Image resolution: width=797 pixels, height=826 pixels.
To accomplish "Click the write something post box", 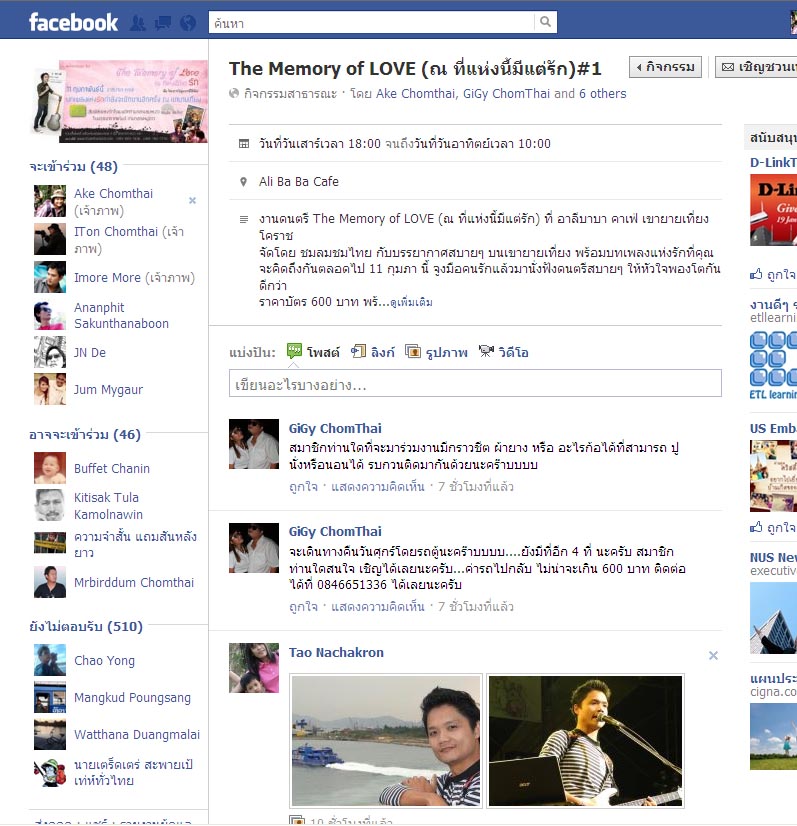I will [x=475, y=383].
